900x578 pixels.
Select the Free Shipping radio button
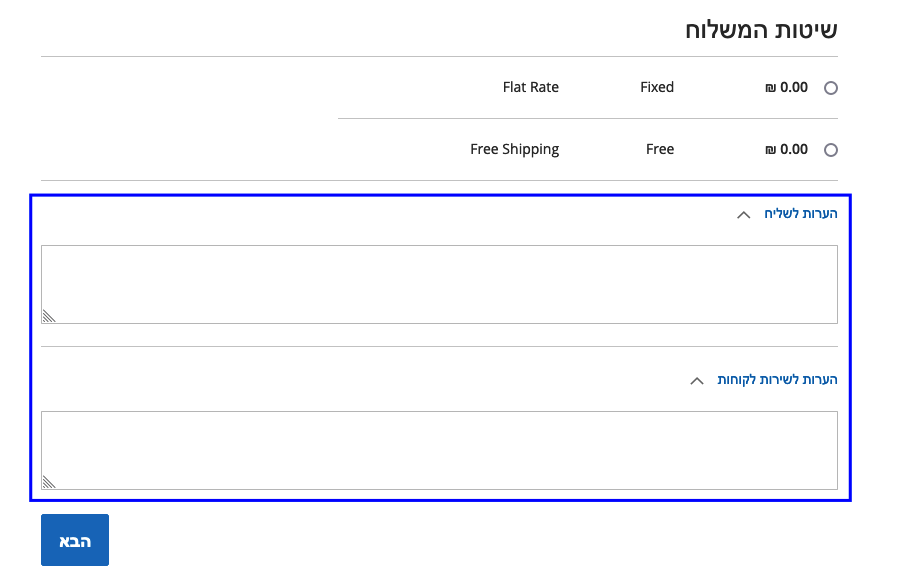(831, 150)
